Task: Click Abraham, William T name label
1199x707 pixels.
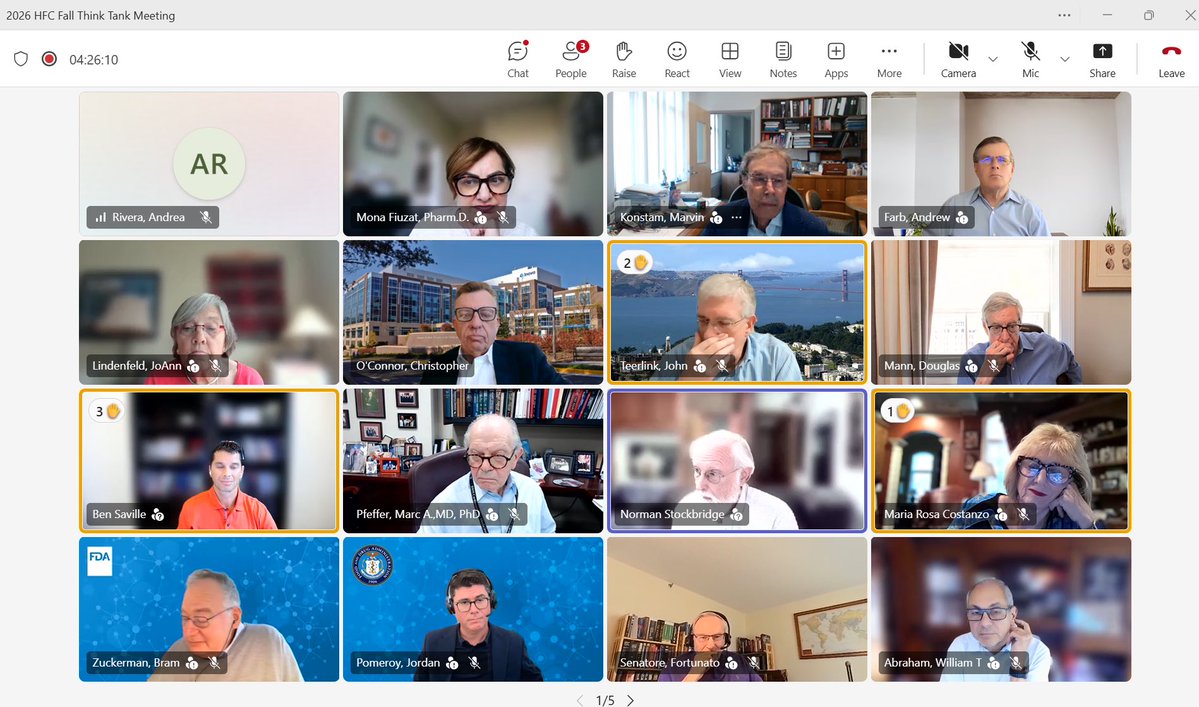Action: [933, 663]
